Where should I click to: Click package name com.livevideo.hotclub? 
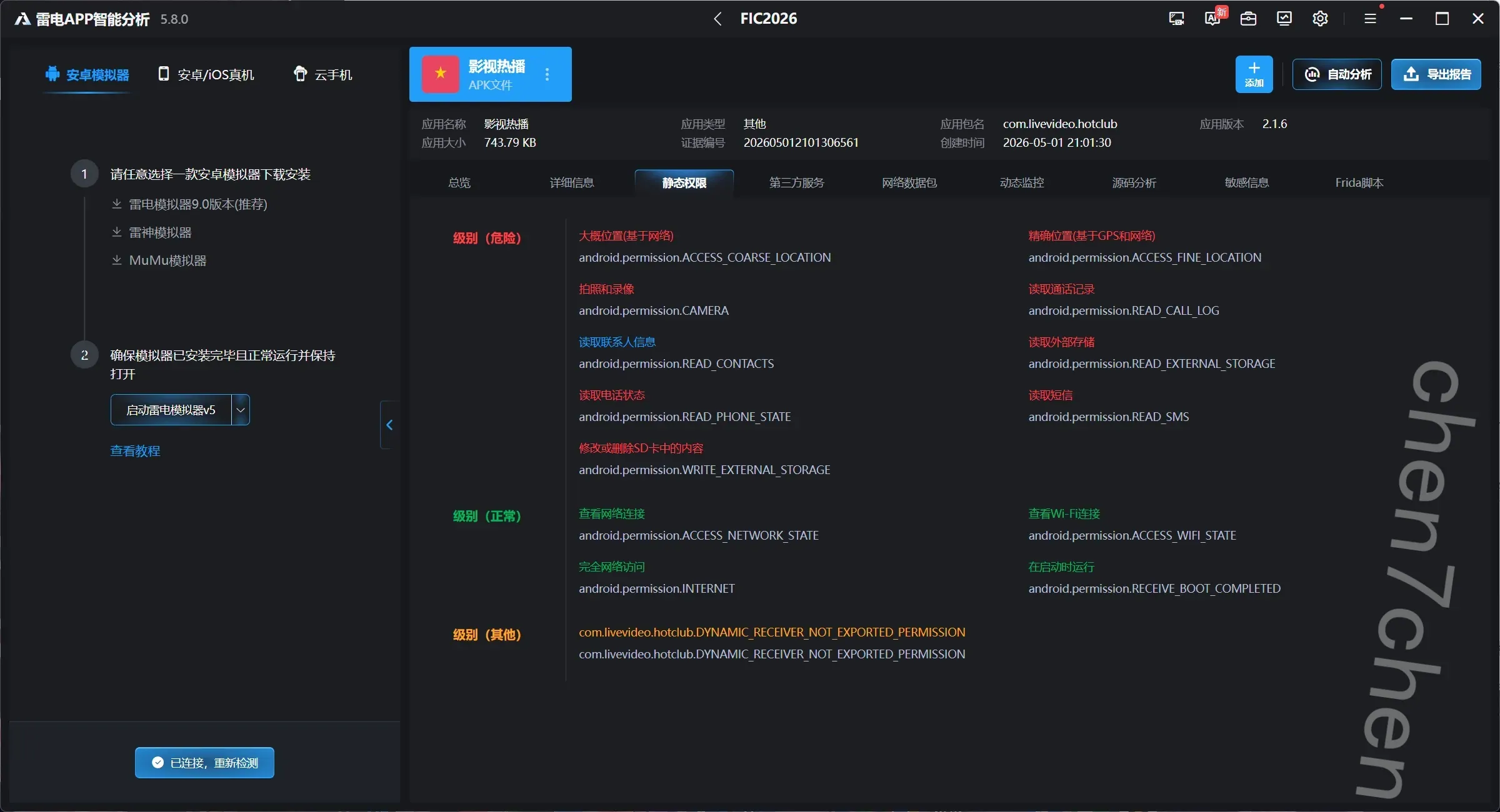1060,124
